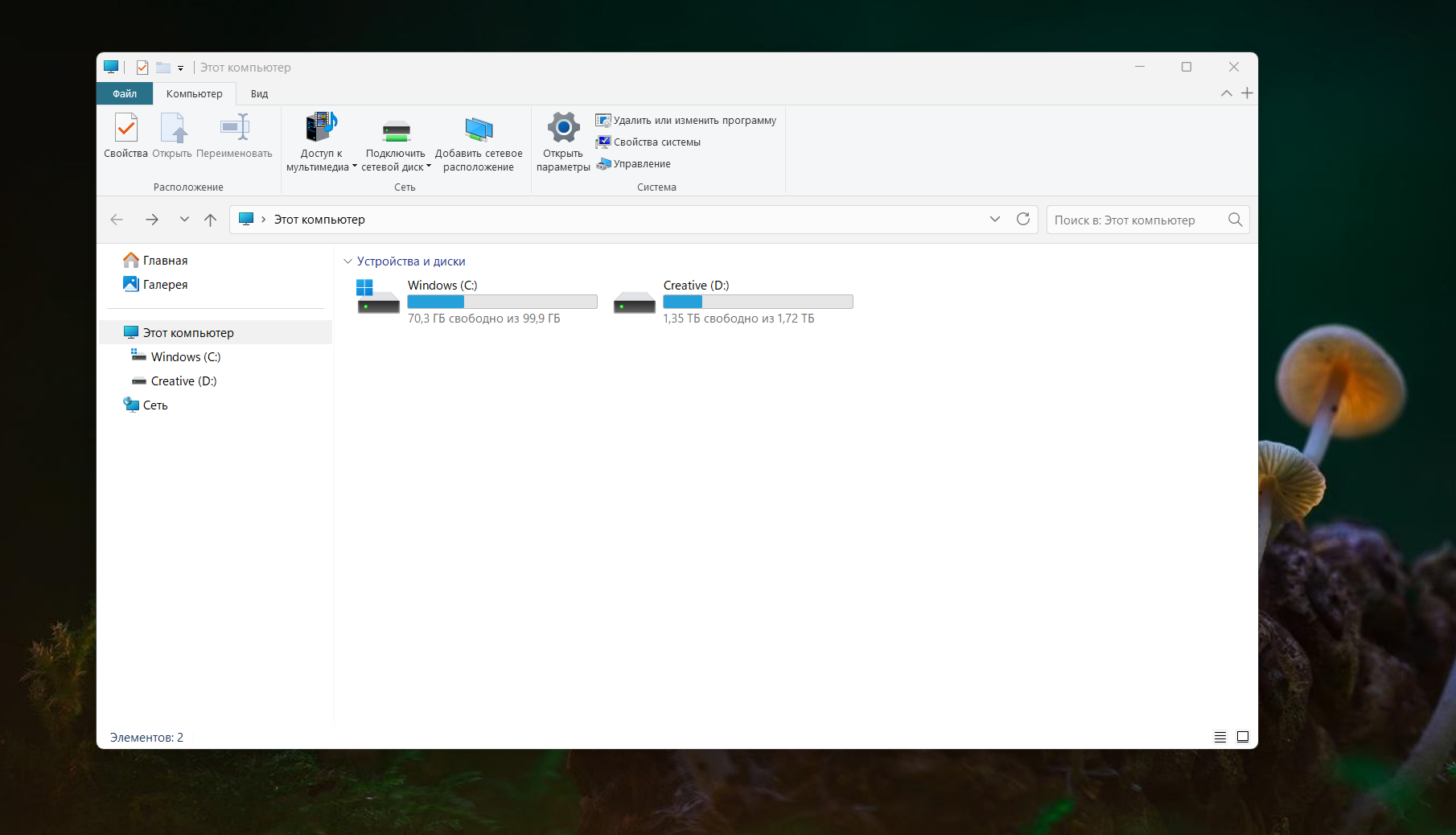This screenshot has width=1456, height=835.
Task: Open the View ribbon tab
Action: click(259, 93)
